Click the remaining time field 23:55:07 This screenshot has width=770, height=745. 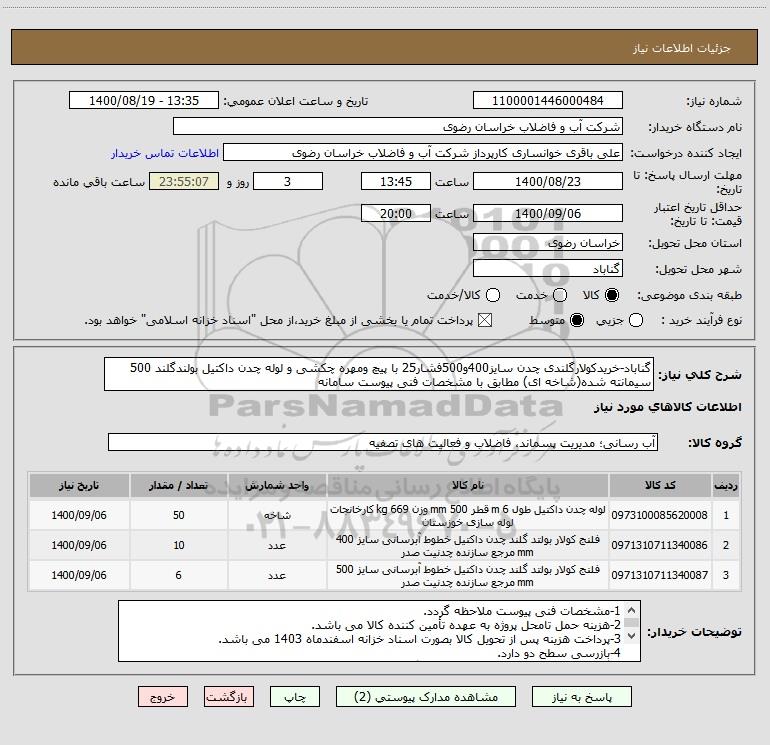point(184,181)
